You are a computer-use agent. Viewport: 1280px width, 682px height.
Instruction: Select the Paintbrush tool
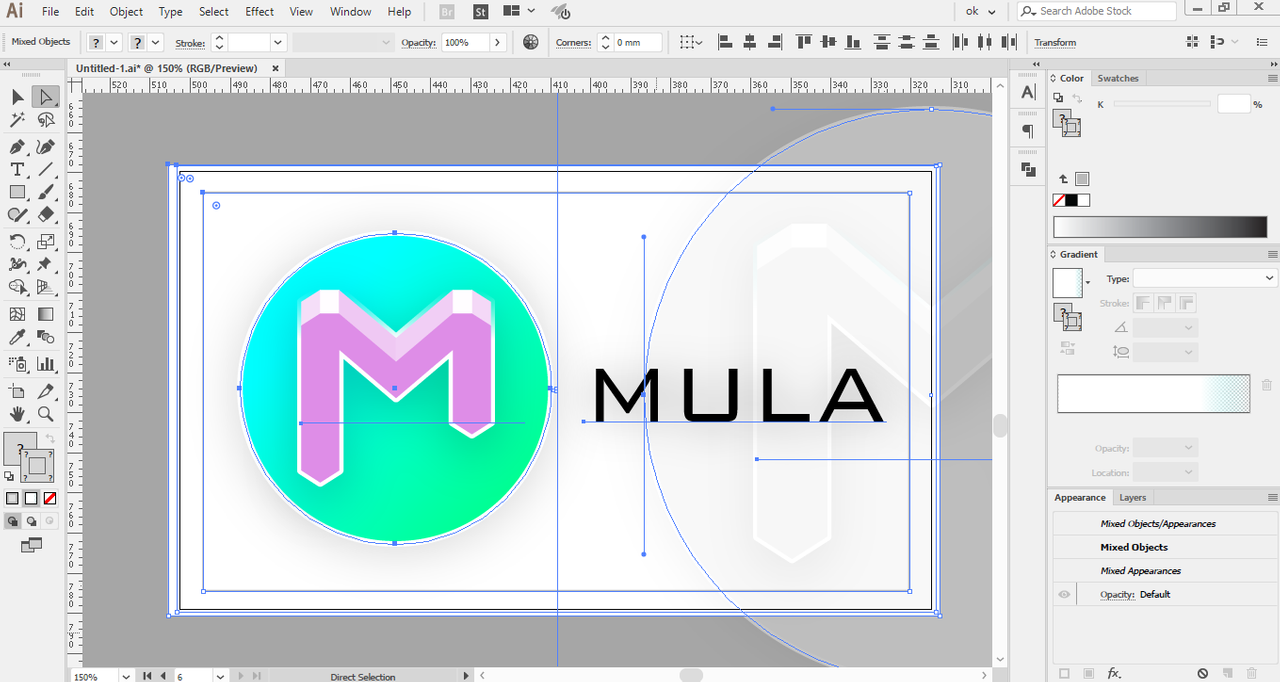click(45, 192)
